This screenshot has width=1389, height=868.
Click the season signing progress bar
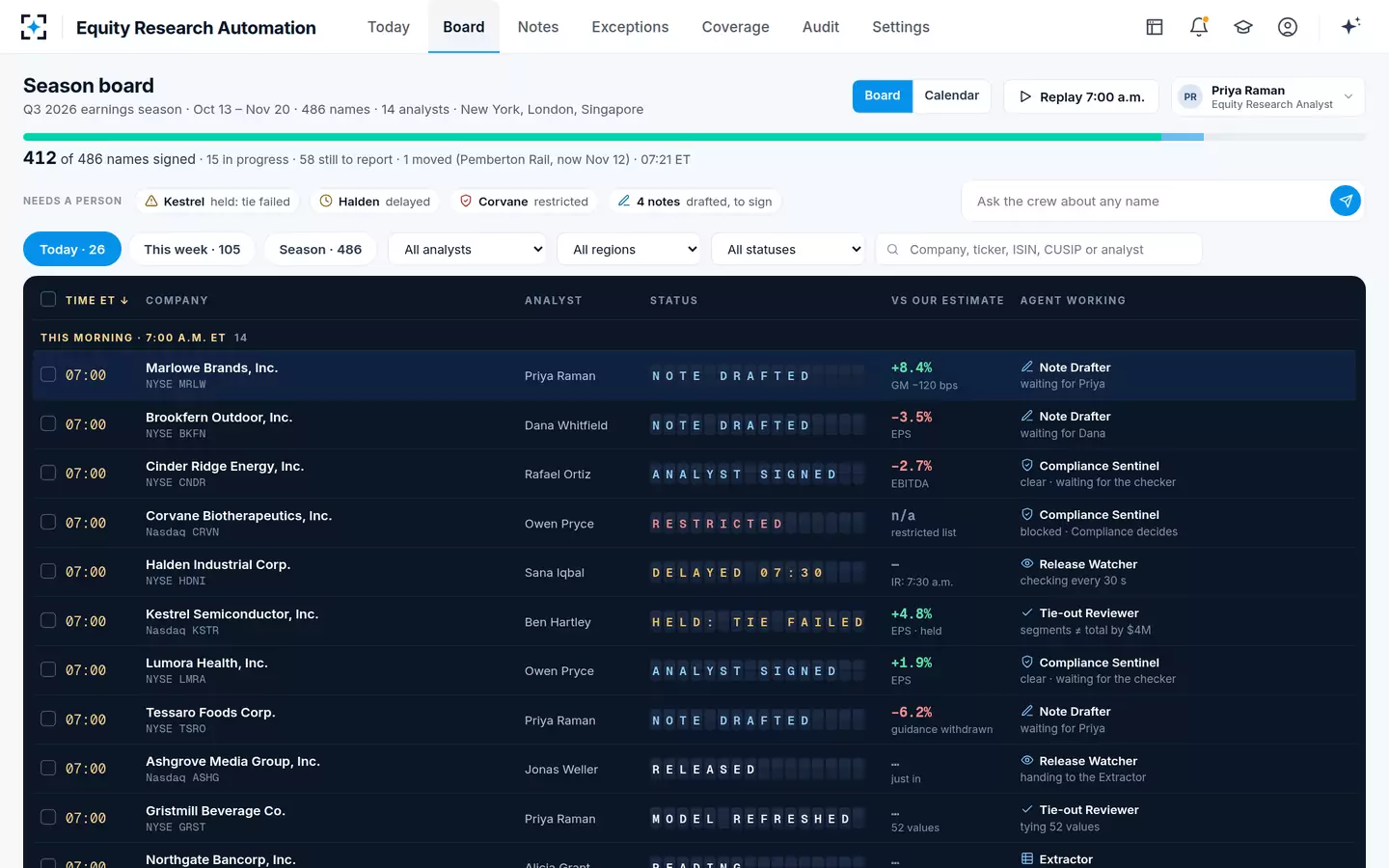[694, 137]
